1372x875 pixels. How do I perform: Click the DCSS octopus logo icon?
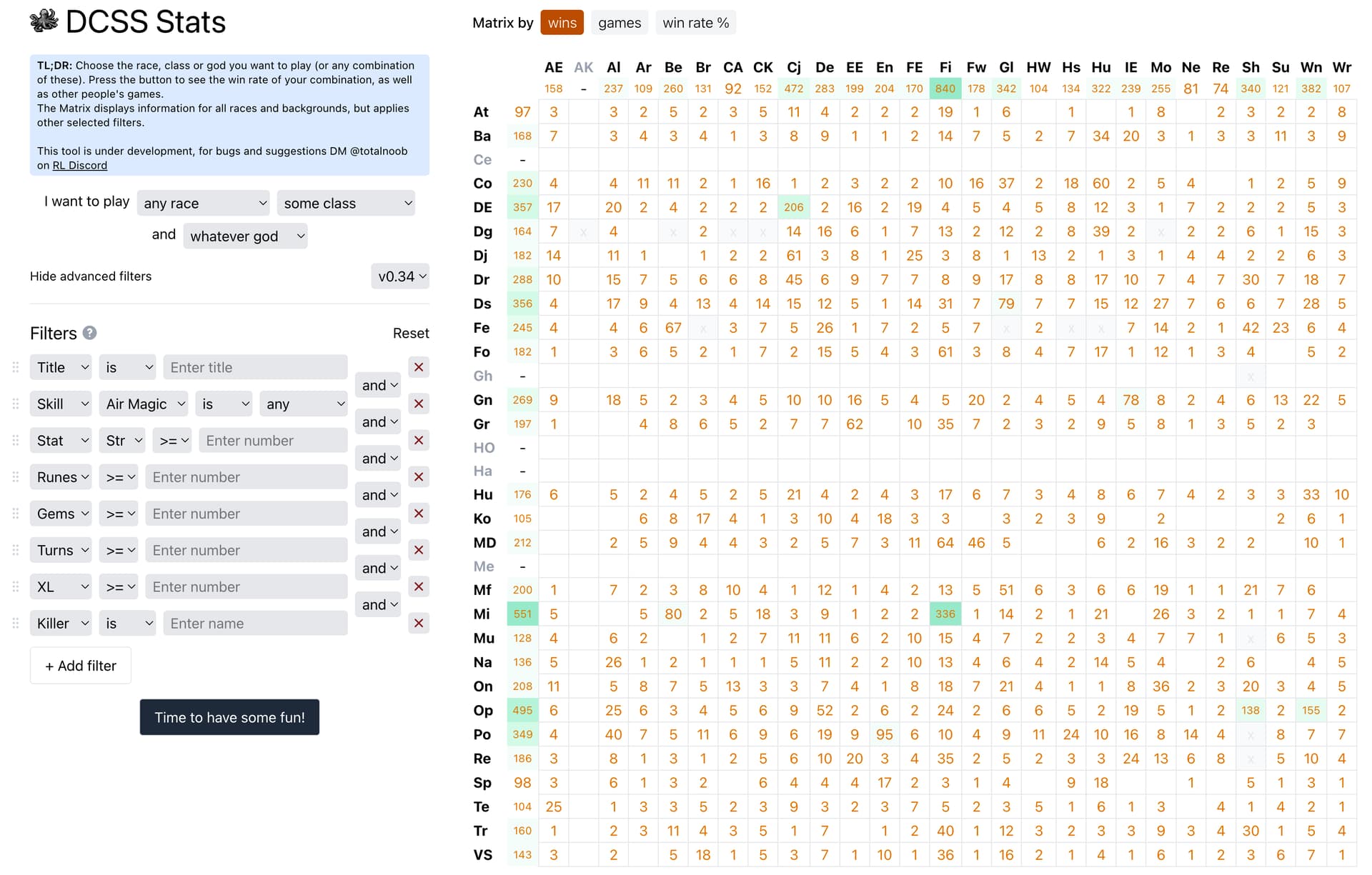(x=44, y=21)
